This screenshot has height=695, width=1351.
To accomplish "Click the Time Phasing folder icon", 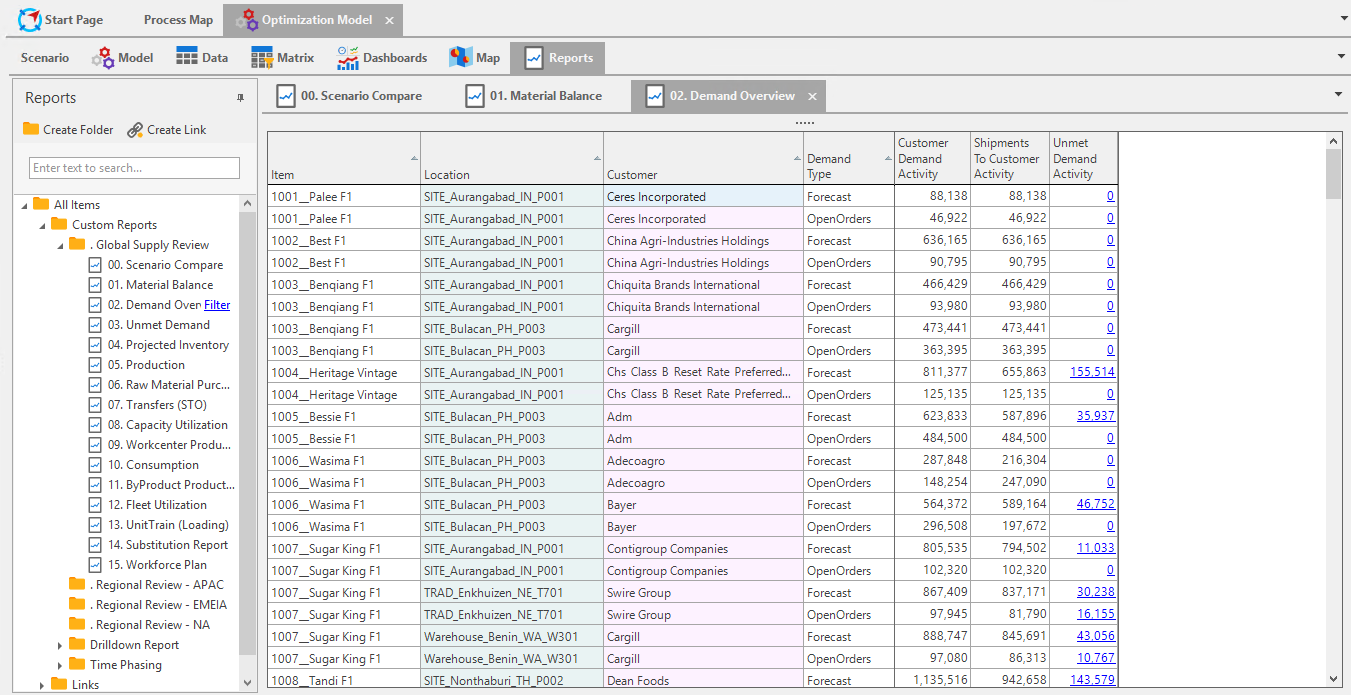I will tap(77, 664).
